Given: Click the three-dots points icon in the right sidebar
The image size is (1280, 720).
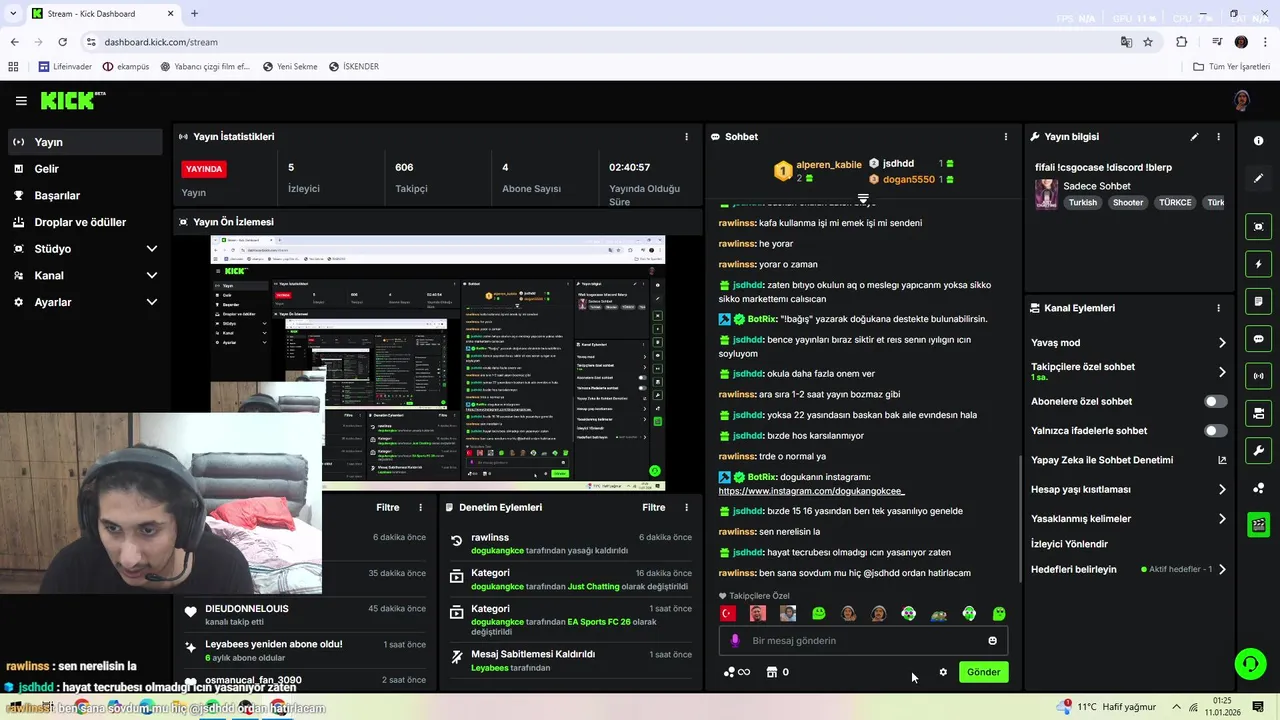Looking at the screenshot, I should 1259,487.
